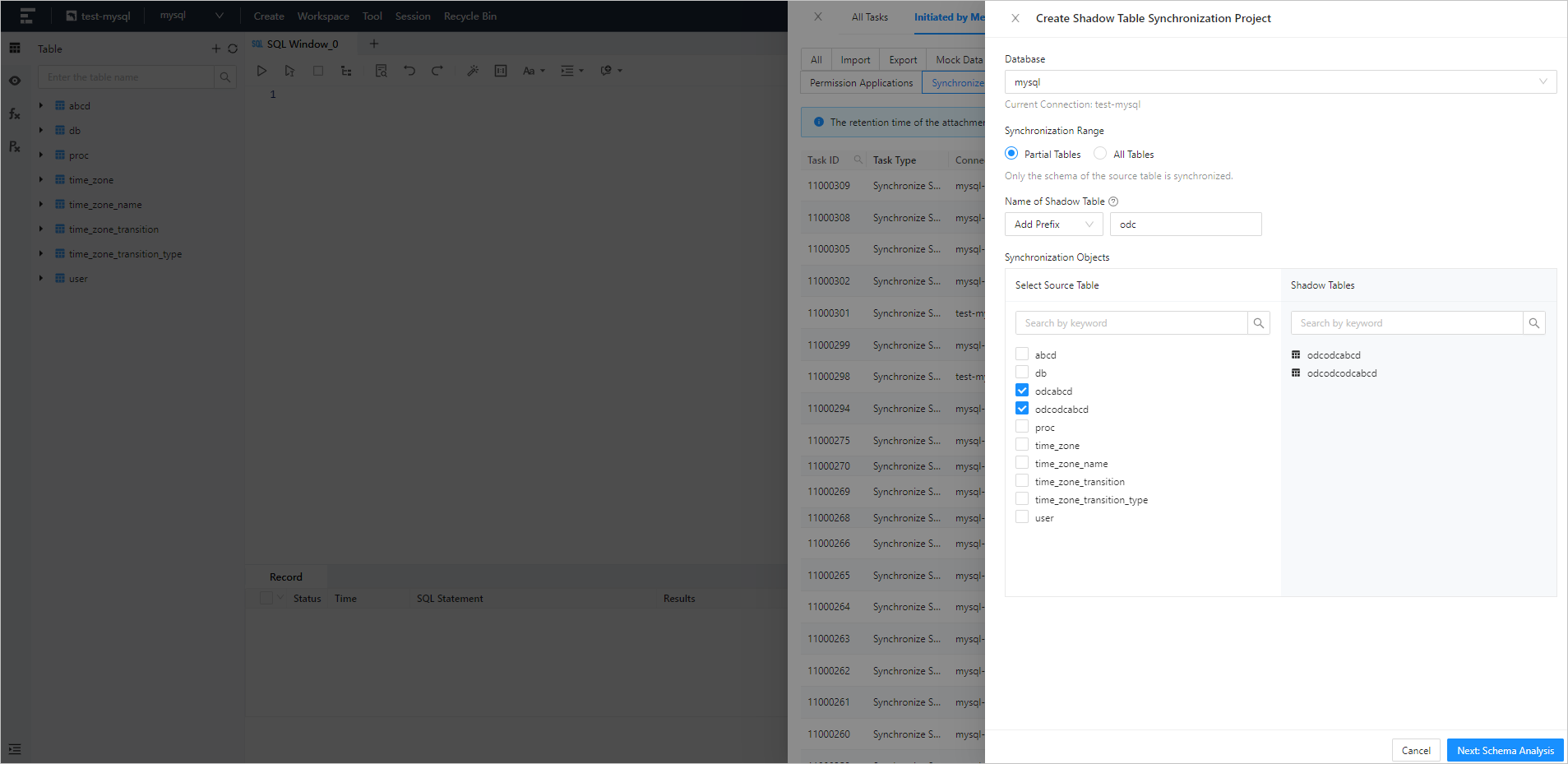The image size is (1568, 764).
Task: Open the Add Prefix dropdown
Action: 1053,225
